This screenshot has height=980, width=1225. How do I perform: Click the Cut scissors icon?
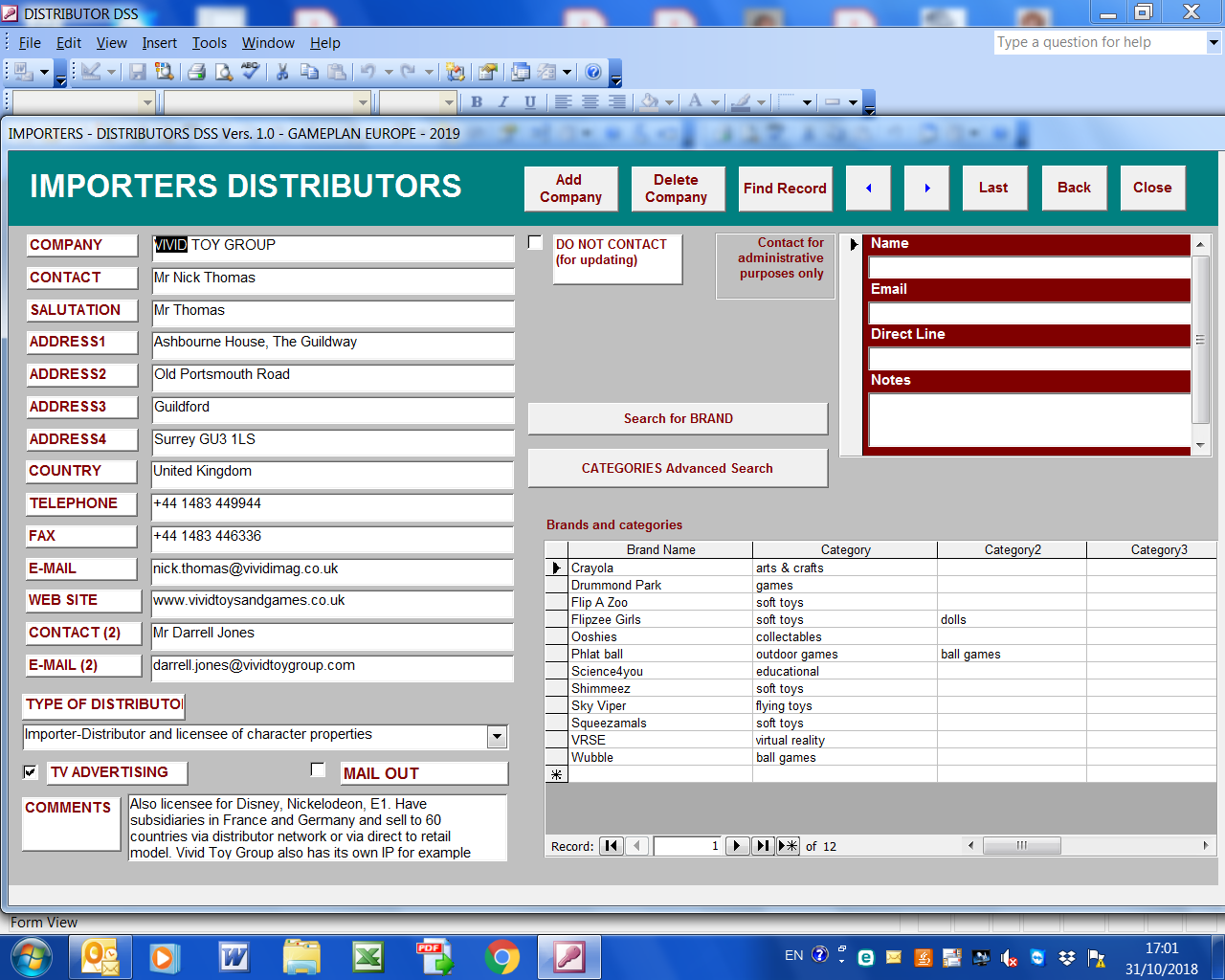tap(282, 72)
